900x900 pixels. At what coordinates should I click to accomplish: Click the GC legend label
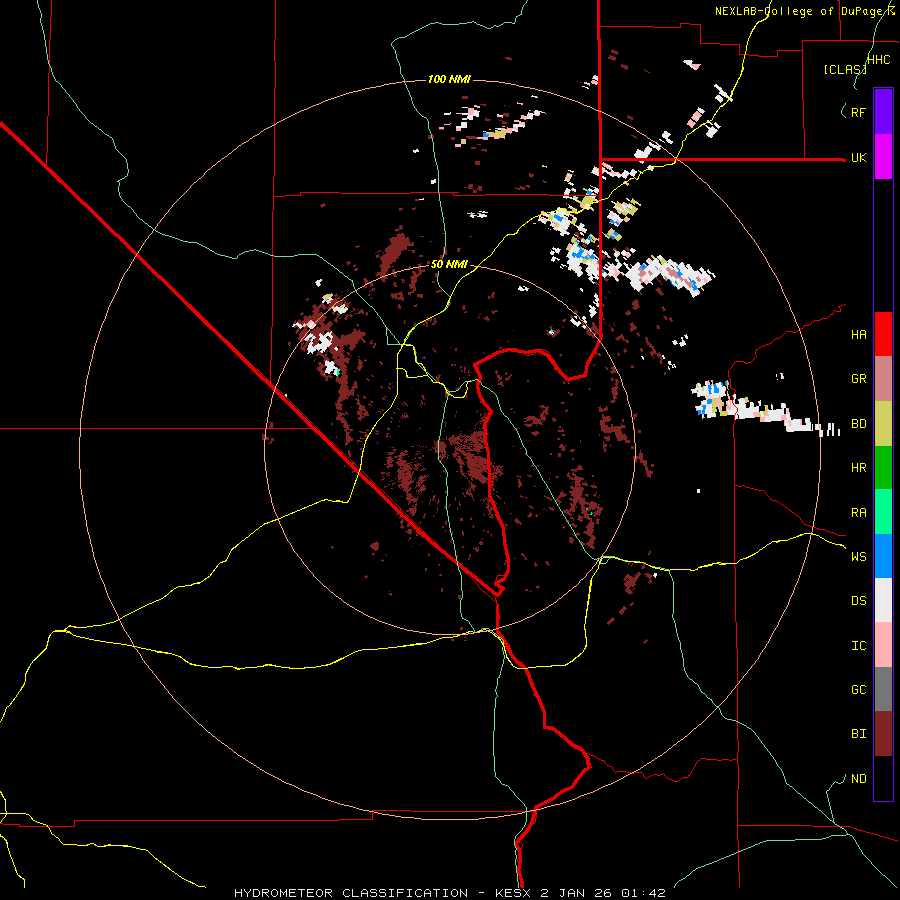tap(858, 690)
